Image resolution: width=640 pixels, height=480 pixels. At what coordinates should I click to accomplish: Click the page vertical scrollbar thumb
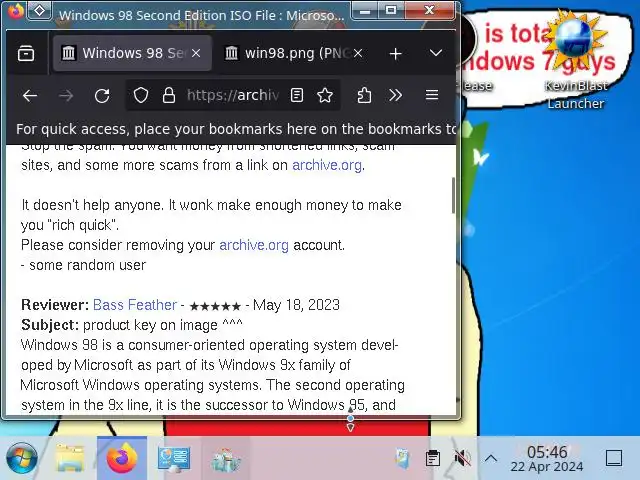(453, 195)
